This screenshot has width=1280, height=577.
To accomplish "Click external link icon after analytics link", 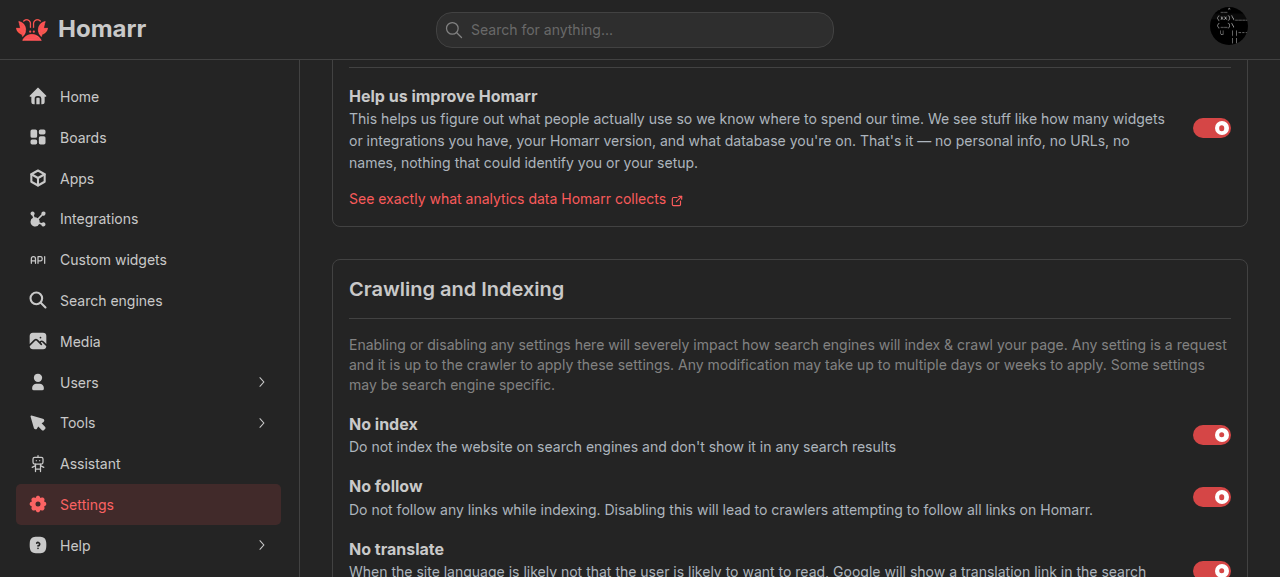I will 677,200.
